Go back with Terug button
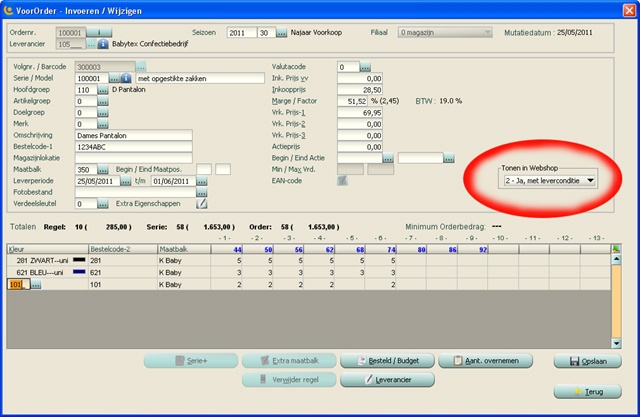The height and width of the screenshot is (417, 640). (588, 392)
